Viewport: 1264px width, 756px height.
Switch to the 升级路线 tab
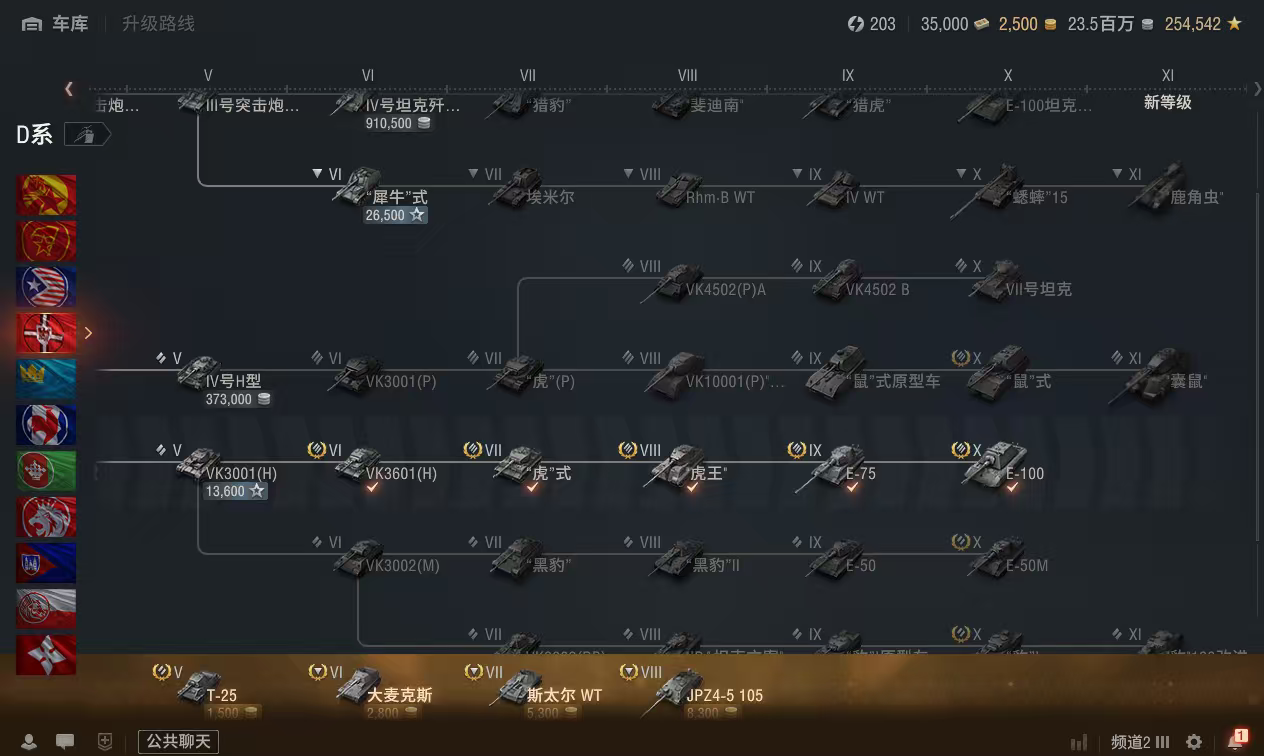click(x=158, y=24)
